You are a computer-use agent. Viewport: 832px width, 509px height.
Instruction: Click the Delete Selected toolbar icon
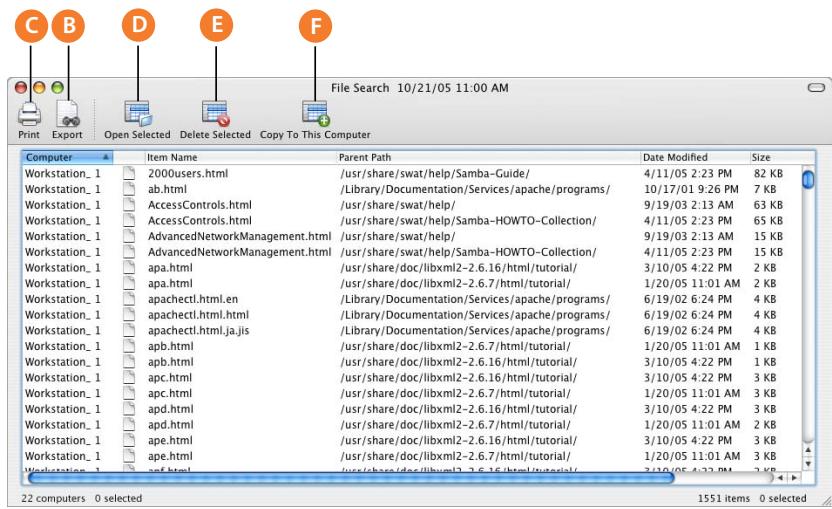click(215, 113)
